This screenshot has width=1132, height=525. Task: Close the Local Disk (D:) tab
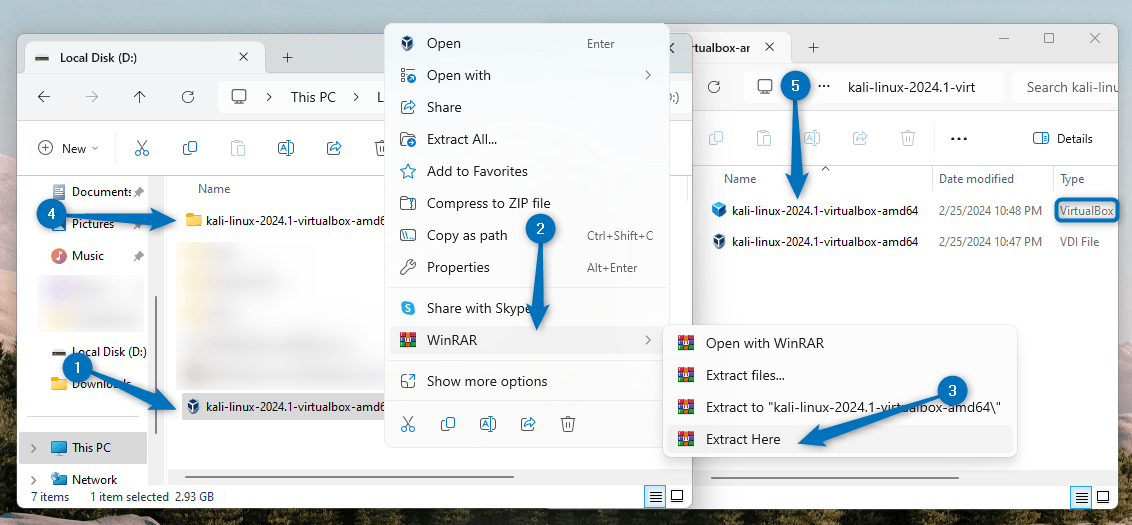243,56
